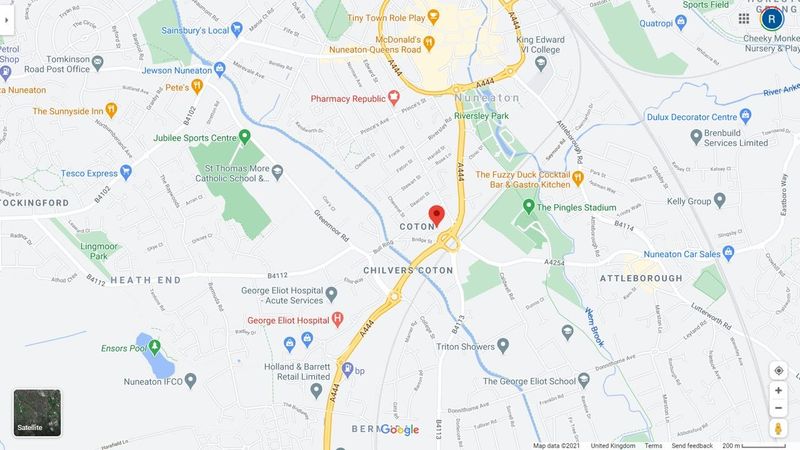Screen dimensions: 800x450
Task: Click the George Eliot Hospital marker
Action: [x=337, y=320]
